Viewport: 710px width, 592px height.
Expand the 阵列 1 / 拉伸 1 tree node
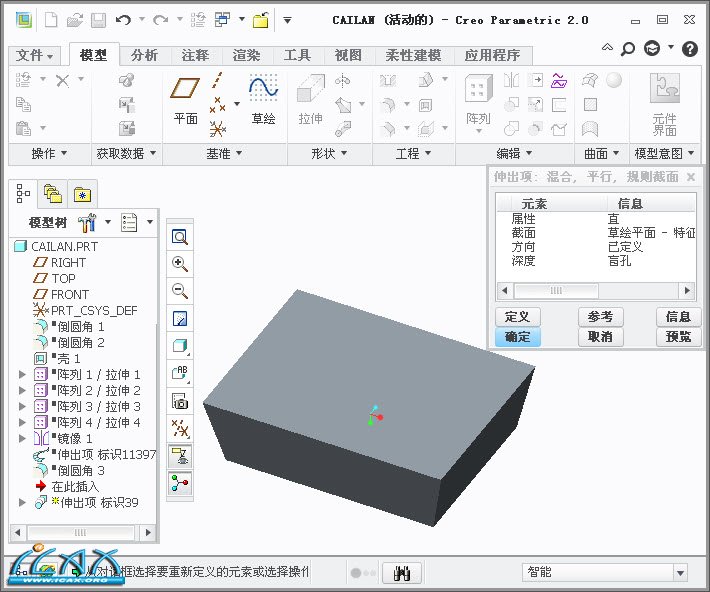pos(22,374)
